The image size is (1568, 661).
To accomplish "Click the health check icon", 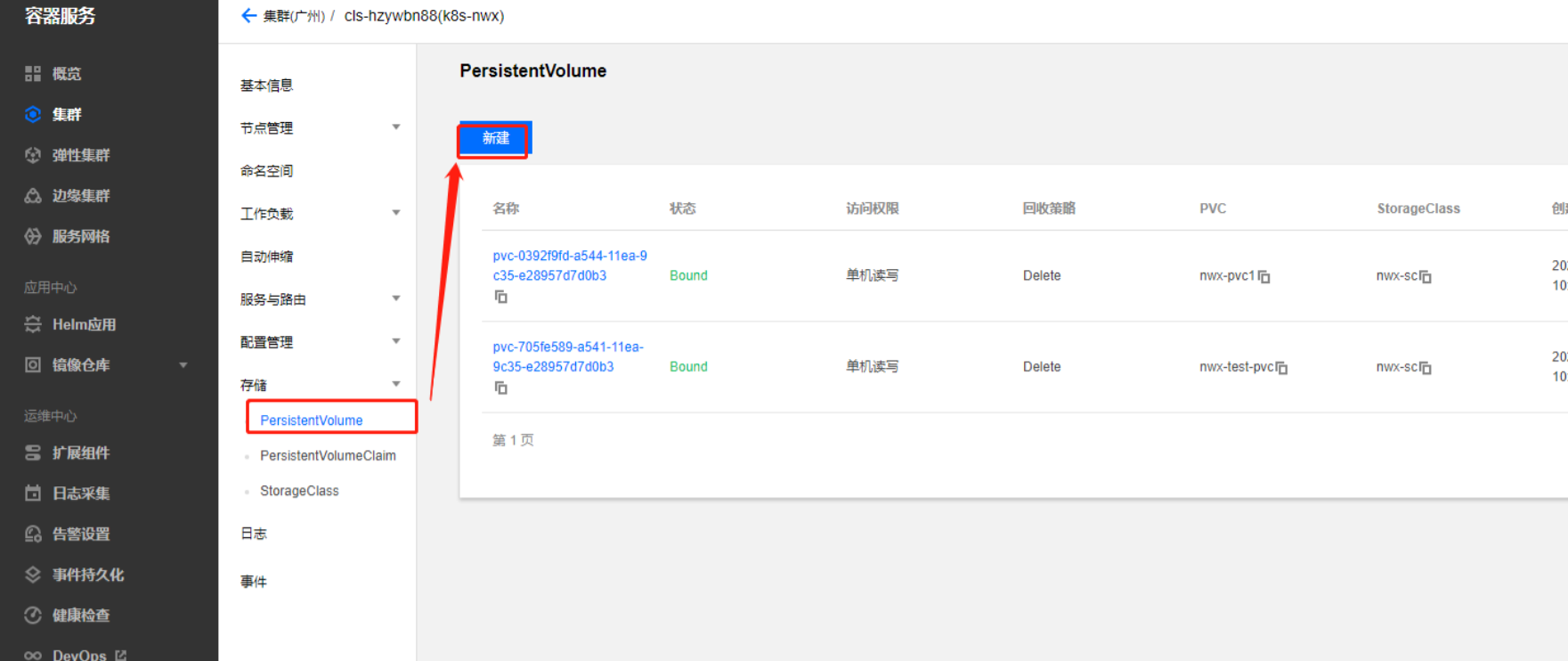I will 33,615.
